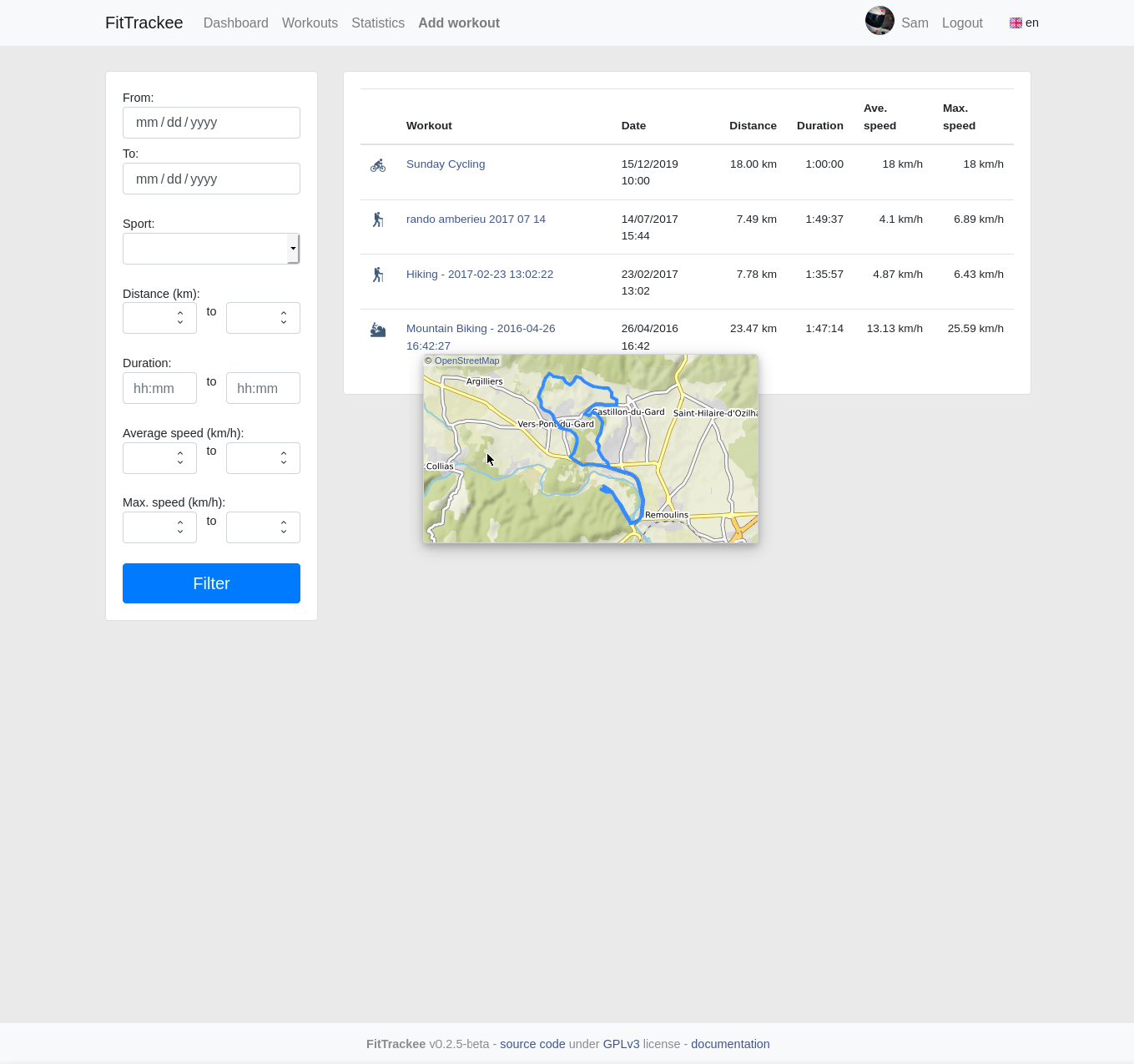
Task: Open the Statistics page from navbar
Action: coord(378,23)
